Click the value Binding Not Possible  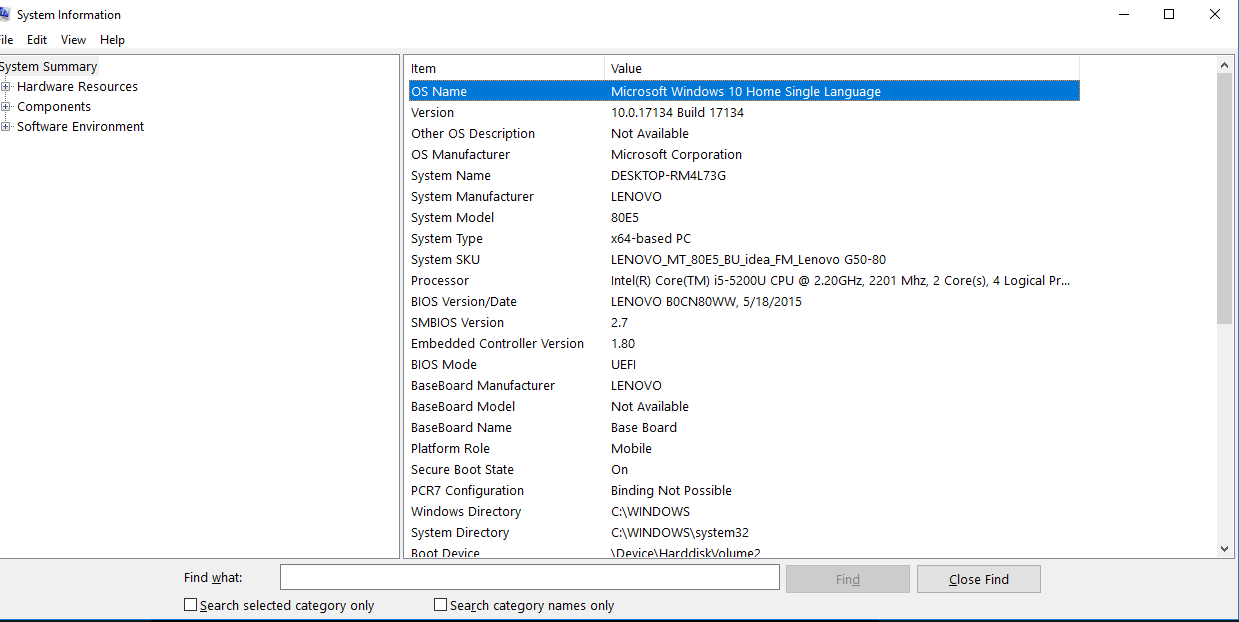[671, 491]
